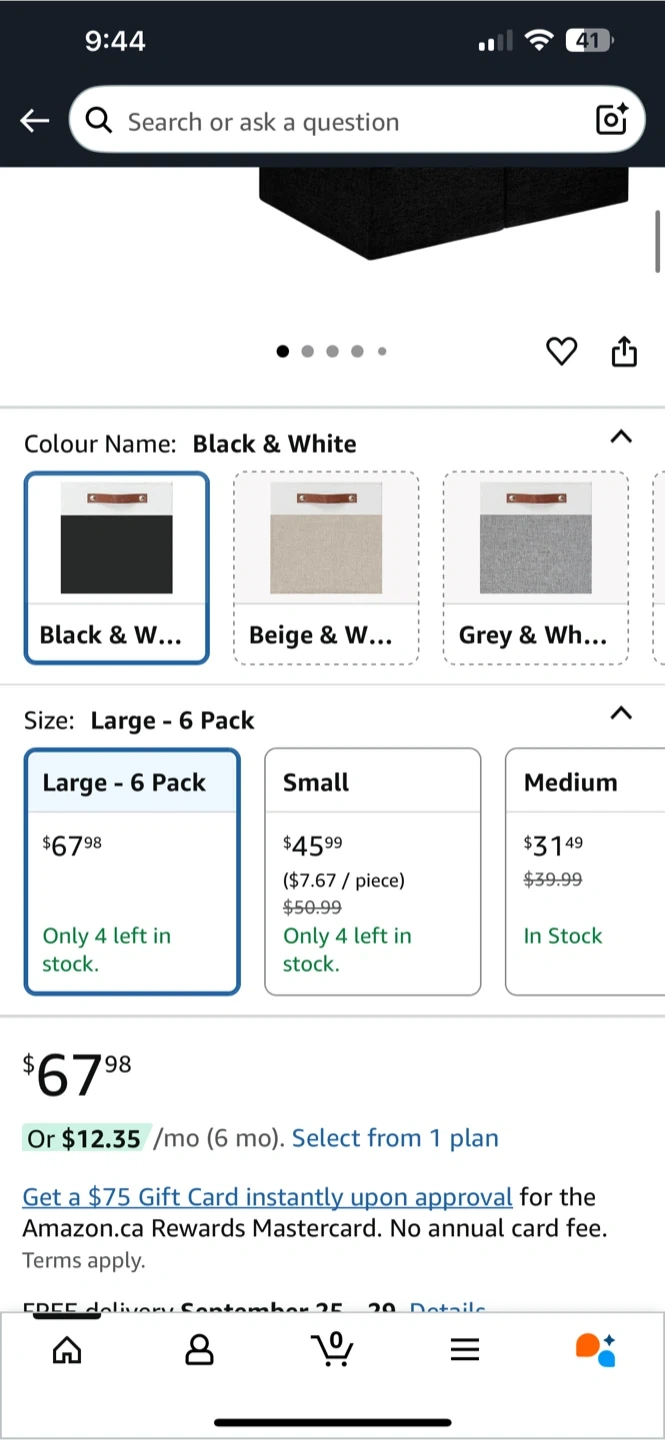Tap the back arrow icon
This screenshot has width=665, height=1440.
[34, 121]
